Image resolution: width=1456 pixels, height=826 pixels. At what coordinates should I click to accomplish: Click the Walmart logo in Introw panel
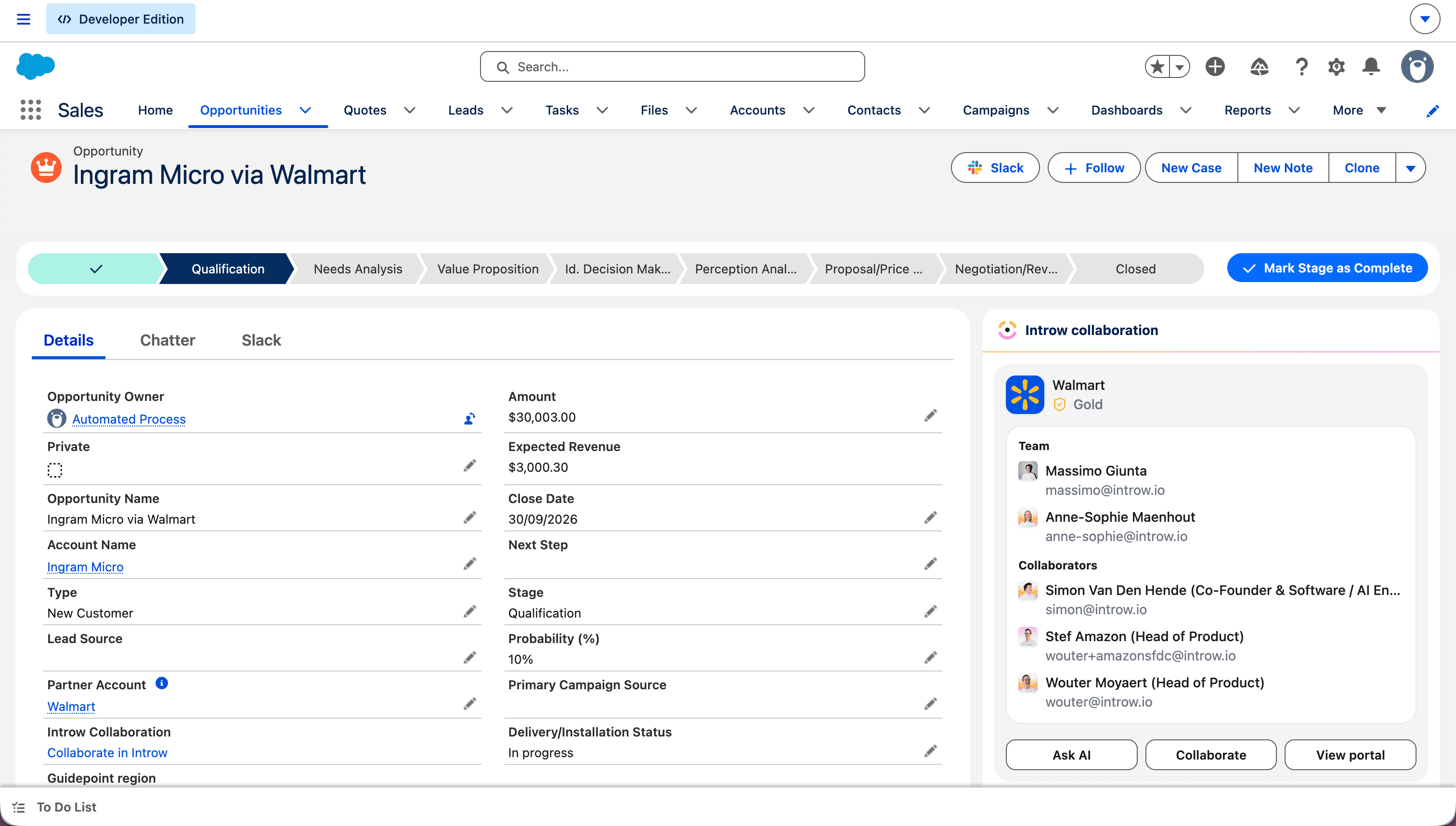click(x=1025, y=394)
